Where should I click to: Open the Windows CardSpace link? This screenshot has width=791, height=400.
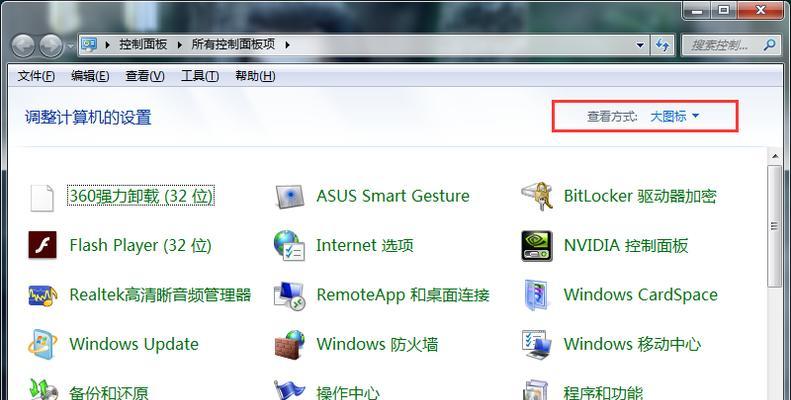tap(641, 295)
